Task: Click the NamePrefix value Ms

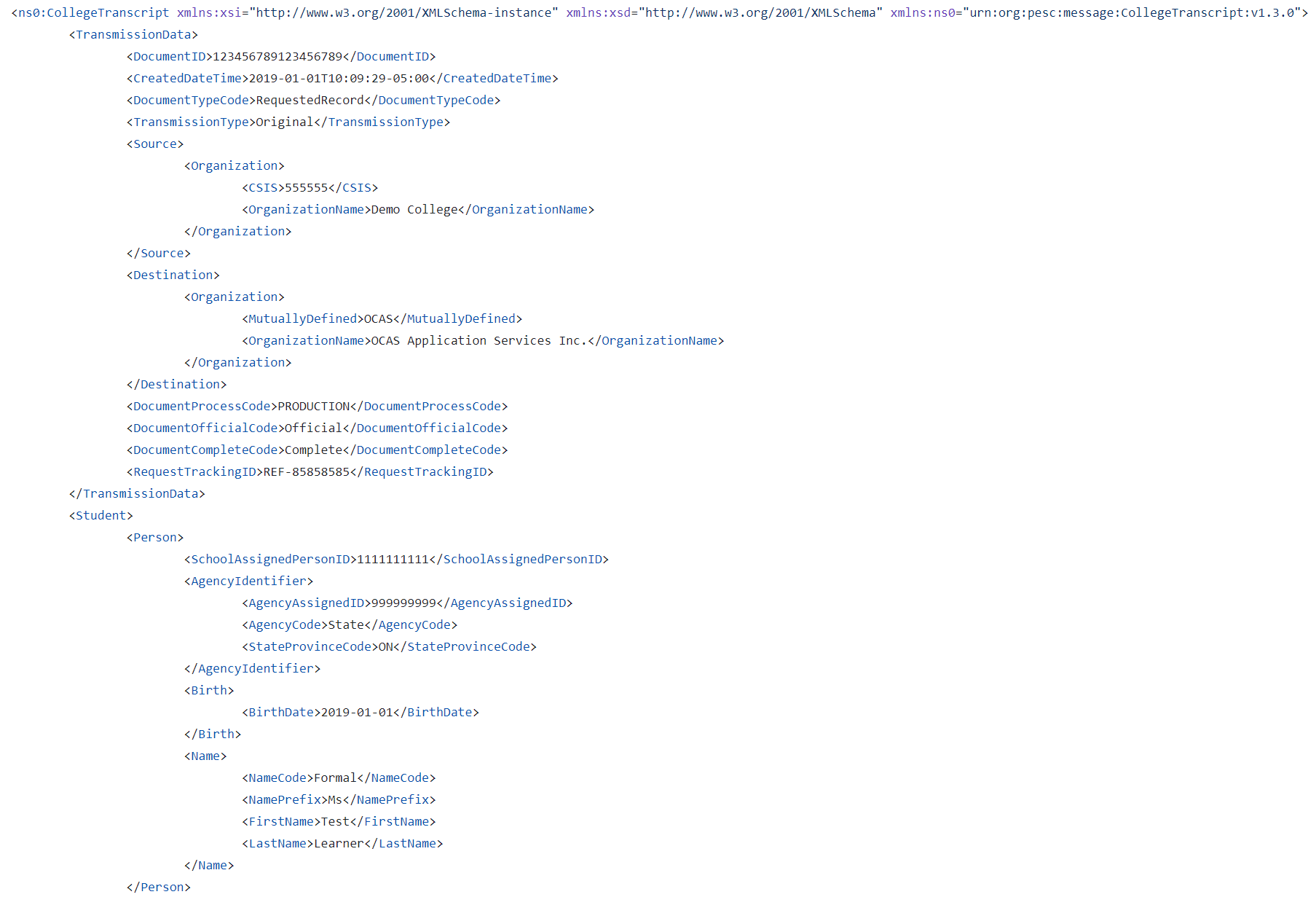Action: pos(335,799)
